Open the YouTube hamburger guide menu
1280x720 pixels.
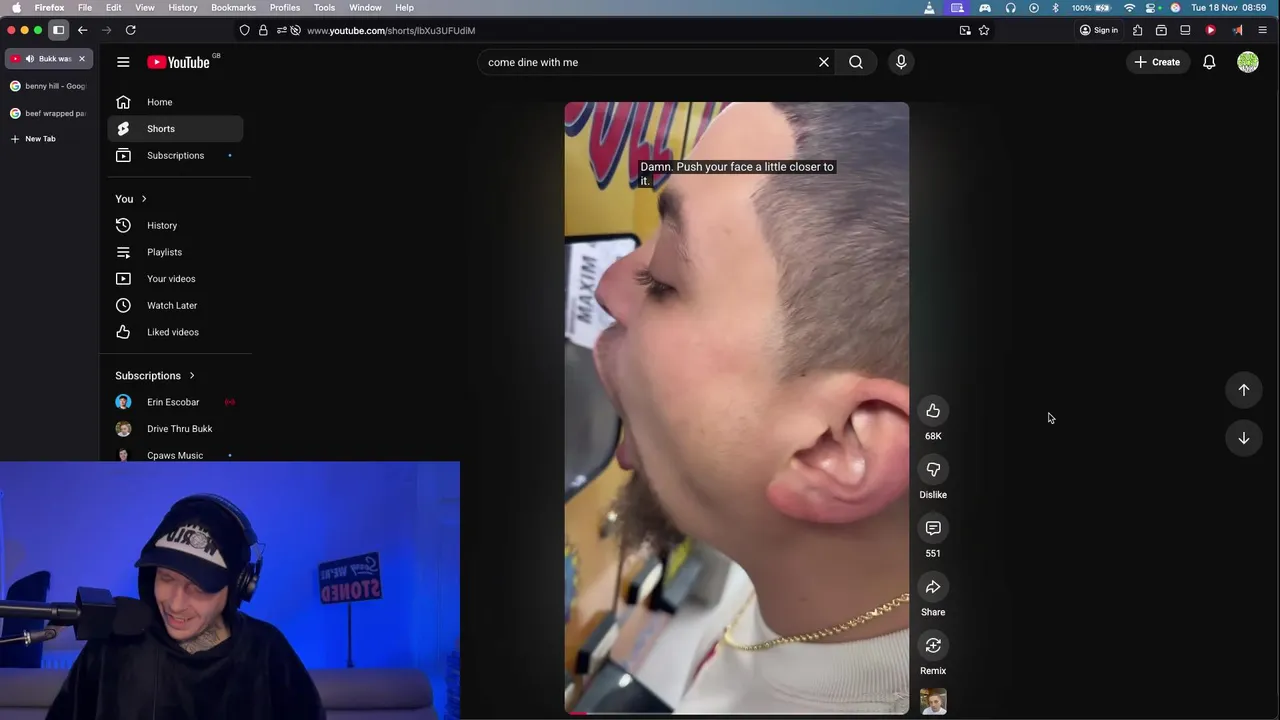click(123, 62)
